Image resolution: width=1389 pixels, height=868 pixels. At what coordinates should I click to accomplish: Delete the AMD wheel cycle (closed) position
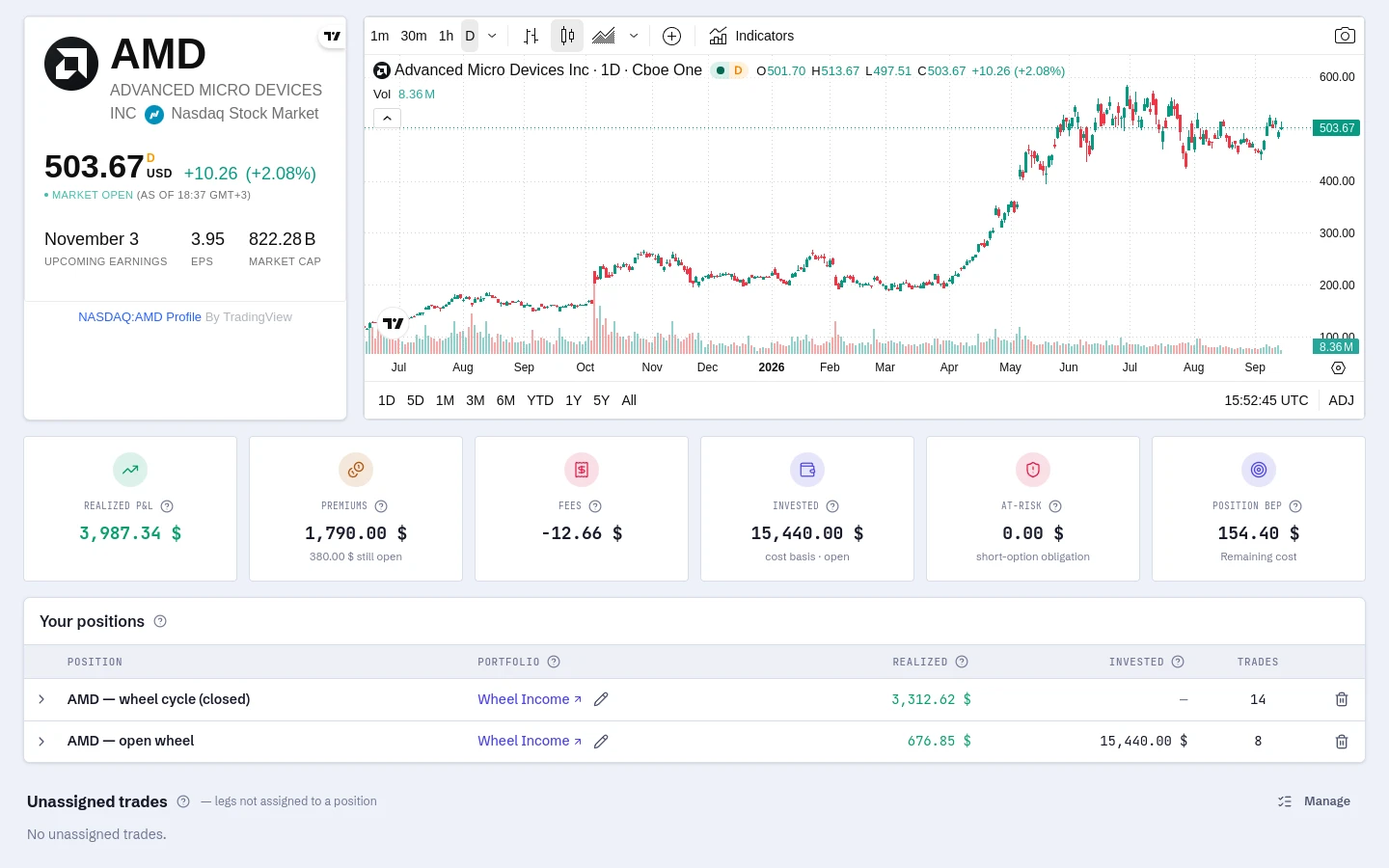coord(1342,699)
